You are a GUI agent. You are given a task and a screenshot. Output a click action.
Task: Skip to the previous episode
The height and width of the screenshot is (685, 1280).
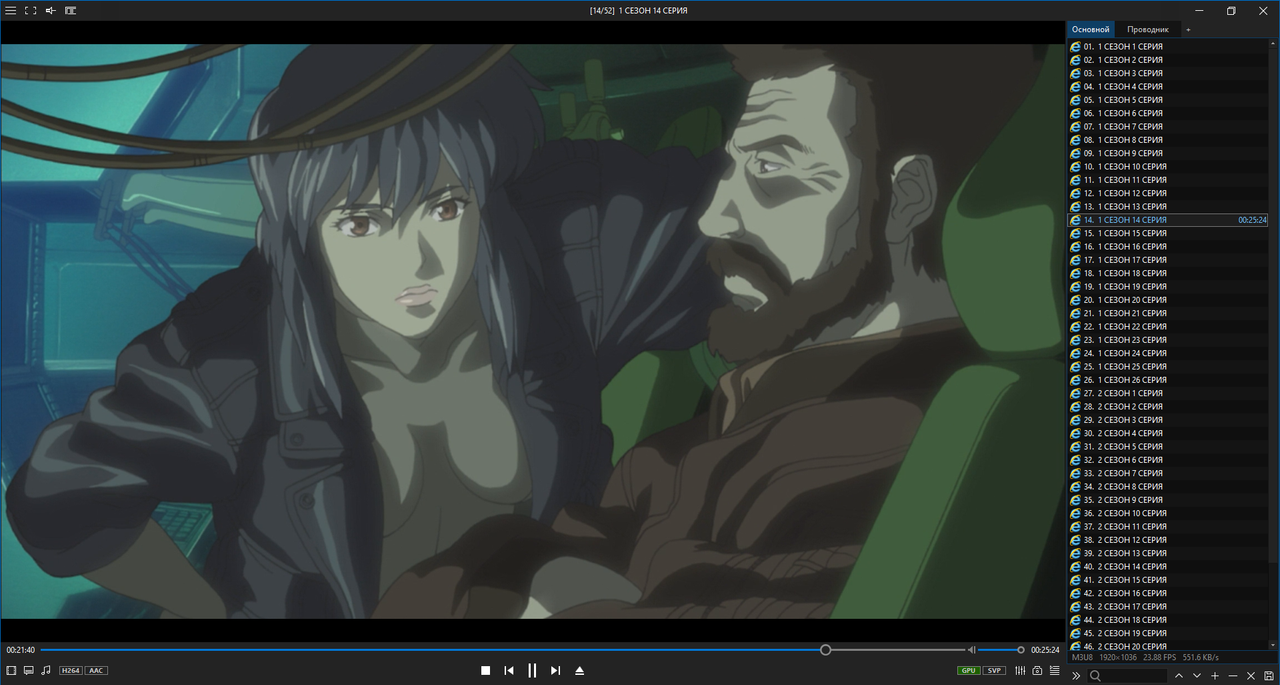tap(509, 670)
